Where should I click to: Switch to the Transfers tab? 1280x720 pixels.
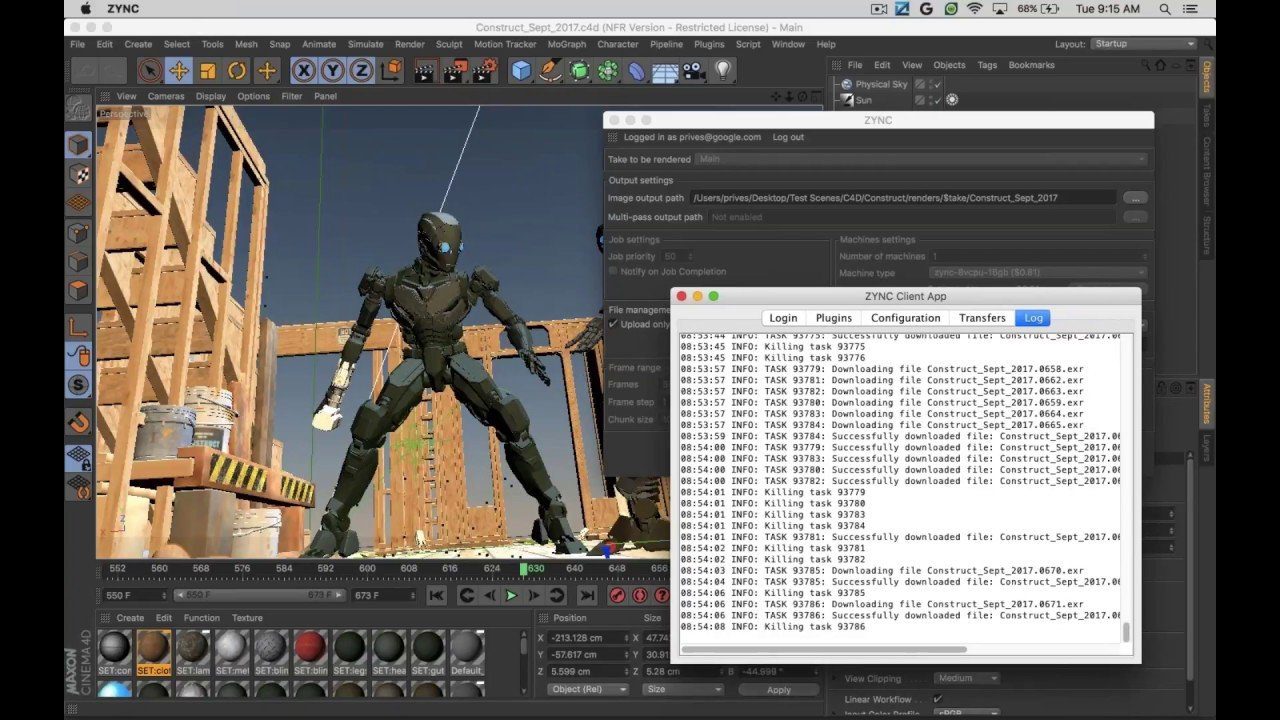(x=982, y=318)
